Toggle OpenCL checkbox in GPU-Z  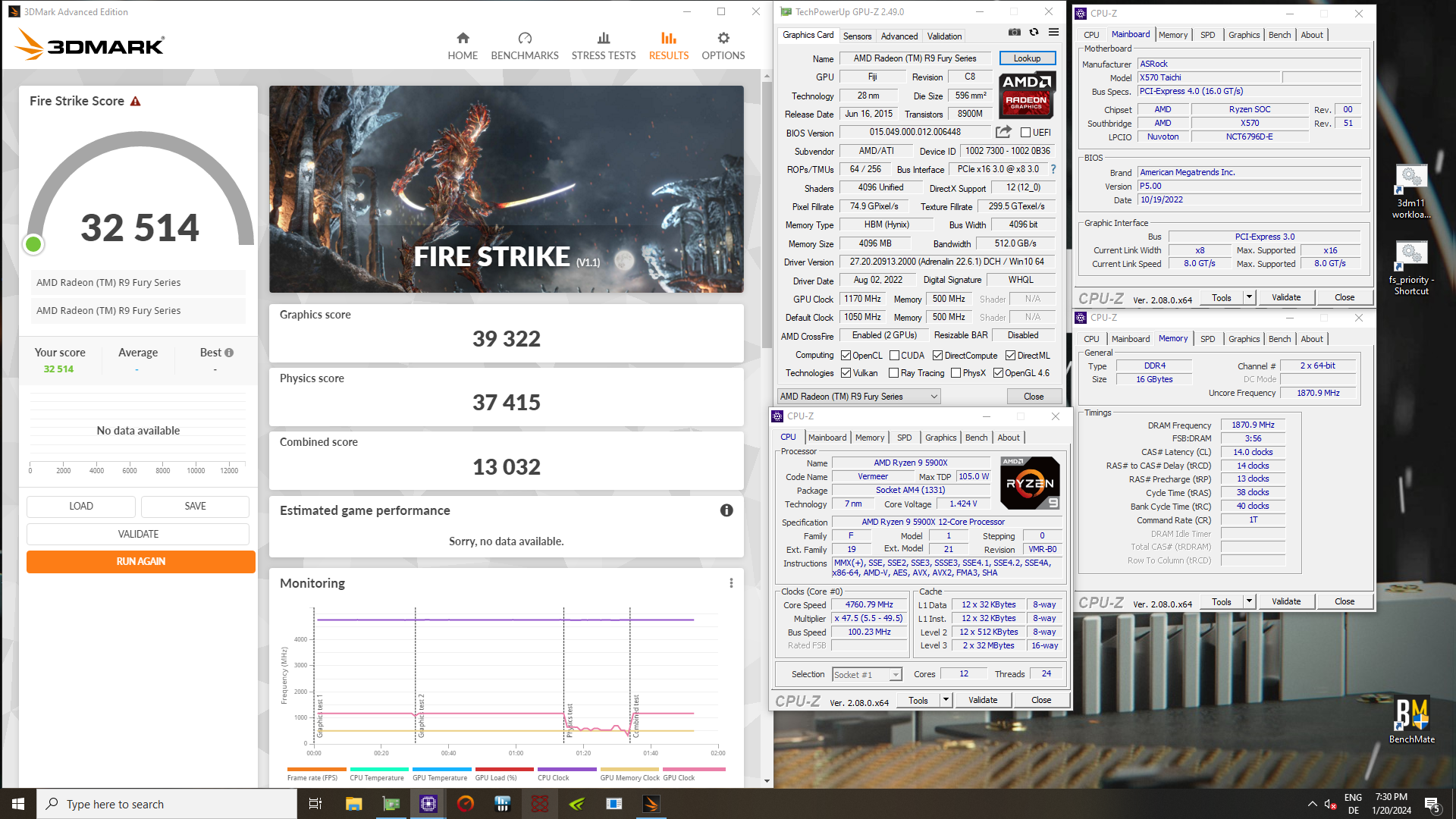click(846, 356)
